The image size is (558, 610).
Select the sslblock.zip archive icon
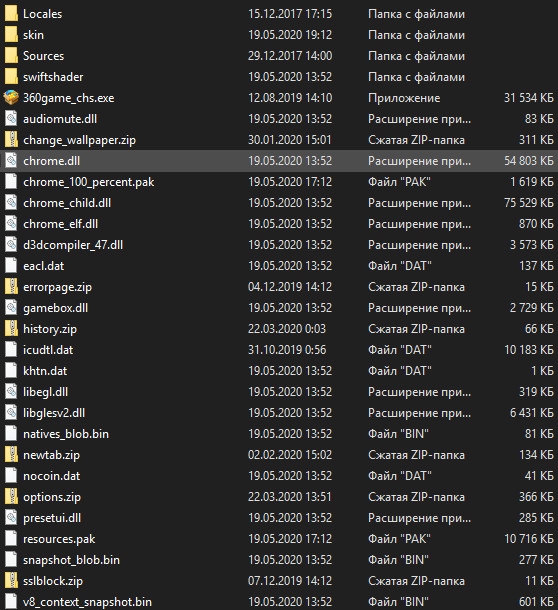11,581
